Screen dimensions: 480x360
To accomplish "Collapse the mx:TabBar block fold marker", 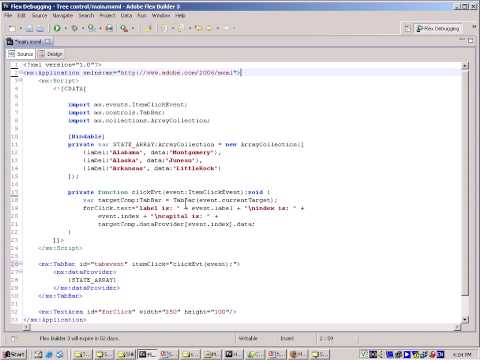I will pyautogui.click(x=20, y=264).
